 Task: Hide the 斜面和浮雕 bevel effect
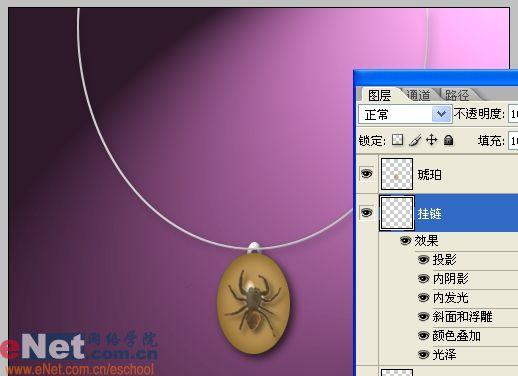423,316
